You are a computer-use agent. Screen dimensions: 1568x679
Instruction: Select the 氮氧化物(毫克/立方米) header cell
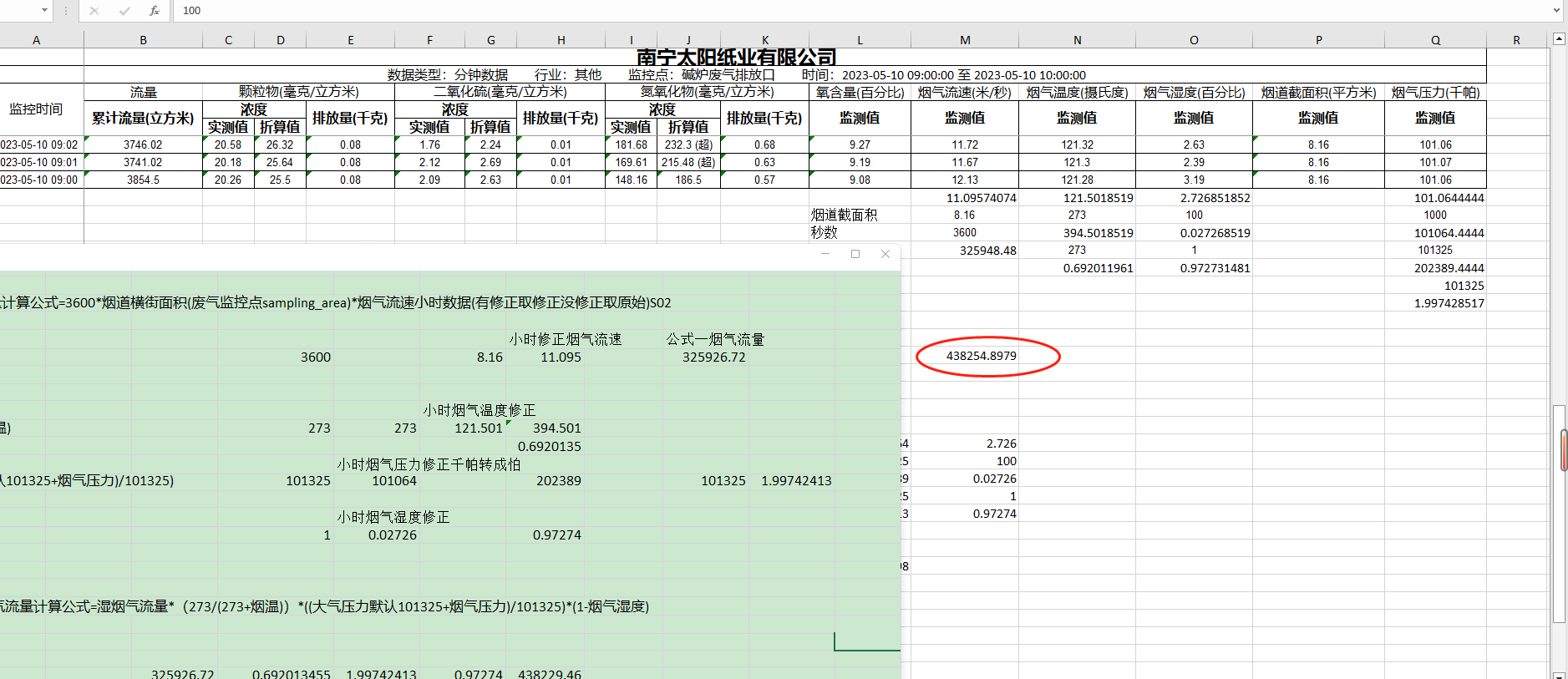[x=708, y=92]
